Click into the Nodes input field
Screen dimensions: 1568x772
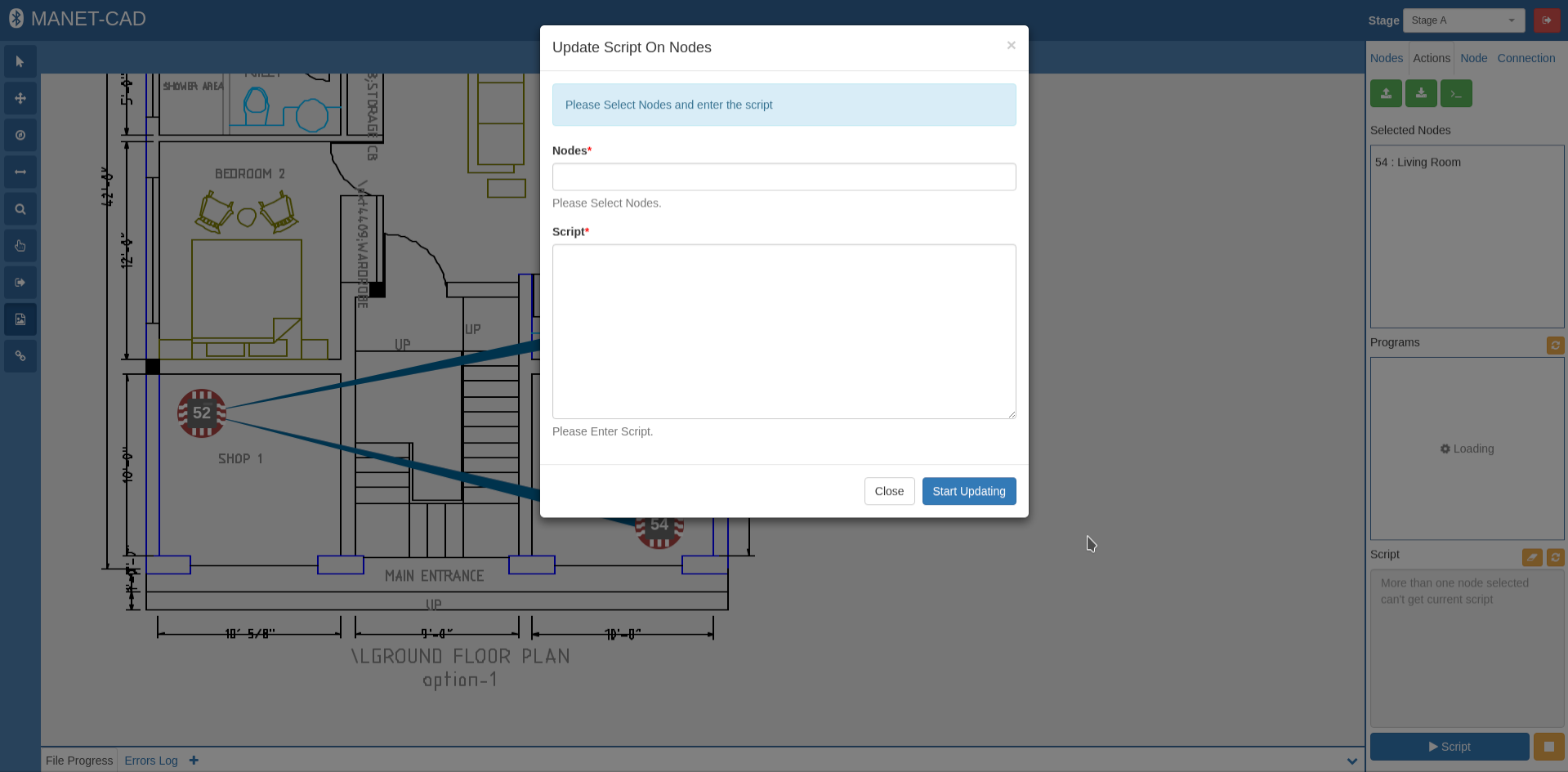tap(784, 176)
